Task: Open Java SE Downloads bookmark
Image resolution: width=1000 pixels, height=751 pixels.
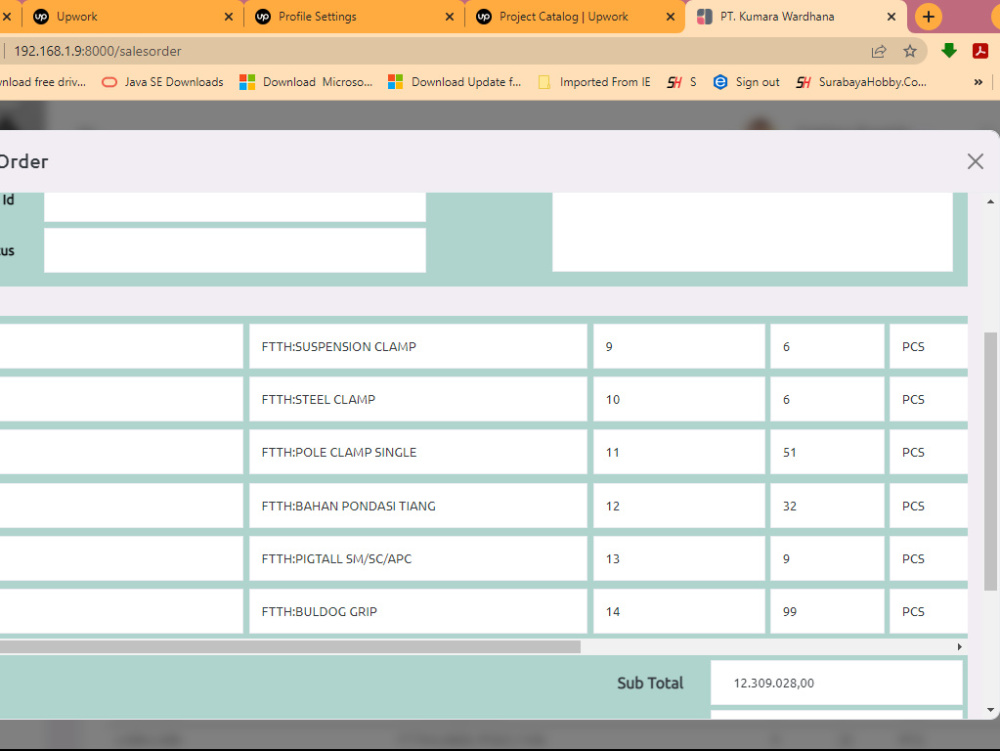Action: pyautogui.click(x=163, y=82)
